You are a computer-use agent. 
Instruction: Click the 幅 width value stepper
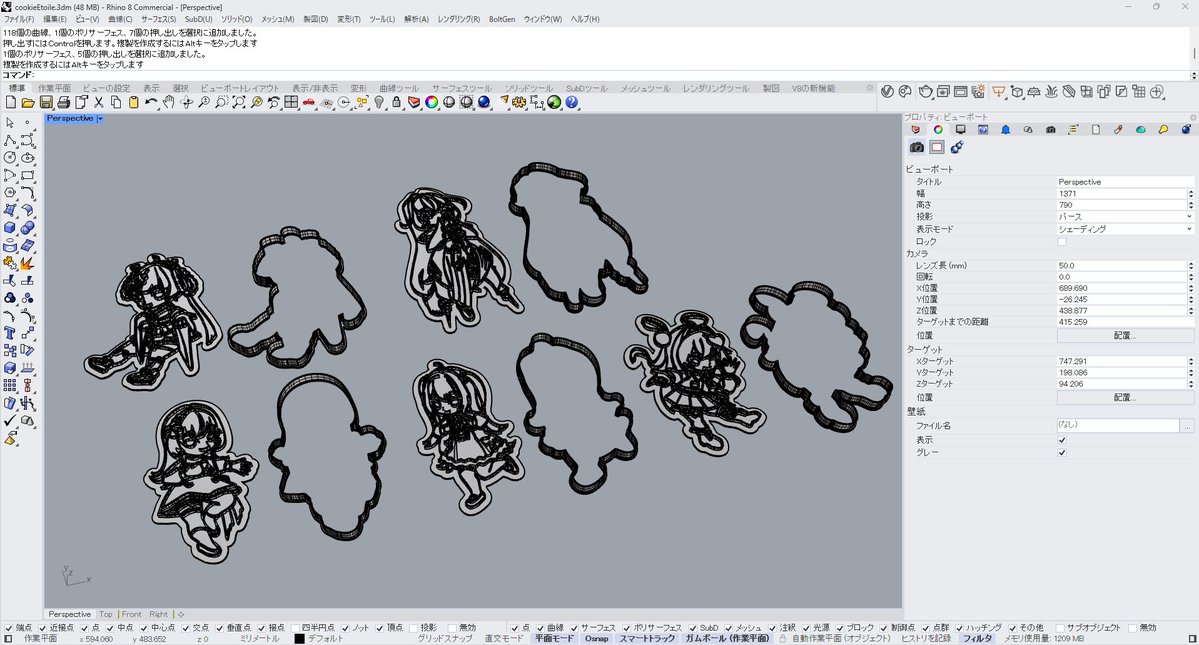[x=1191, y=193]
